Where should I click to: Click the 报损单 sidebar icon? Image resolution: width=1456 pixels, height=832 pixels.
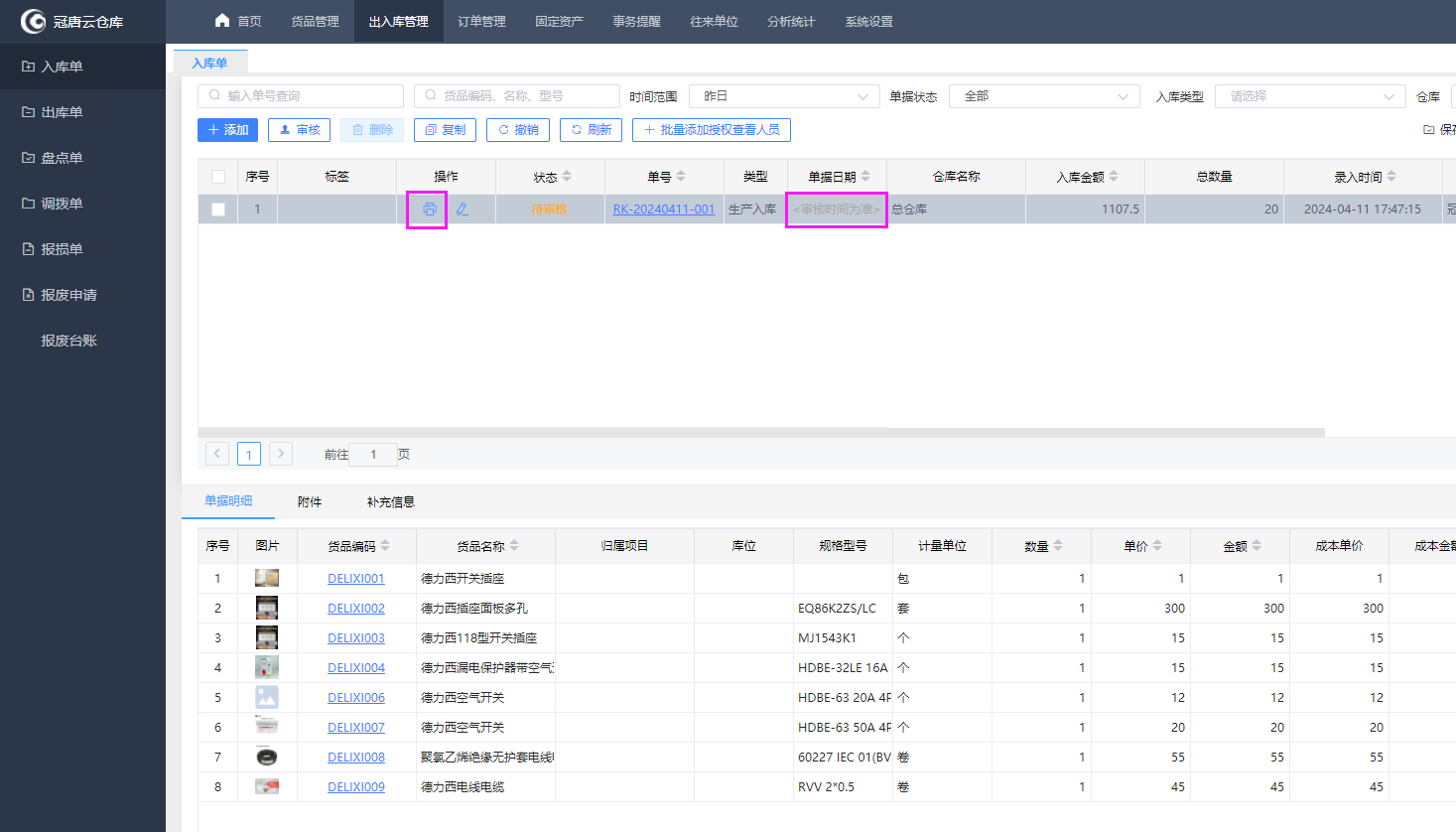coord(28,249)
